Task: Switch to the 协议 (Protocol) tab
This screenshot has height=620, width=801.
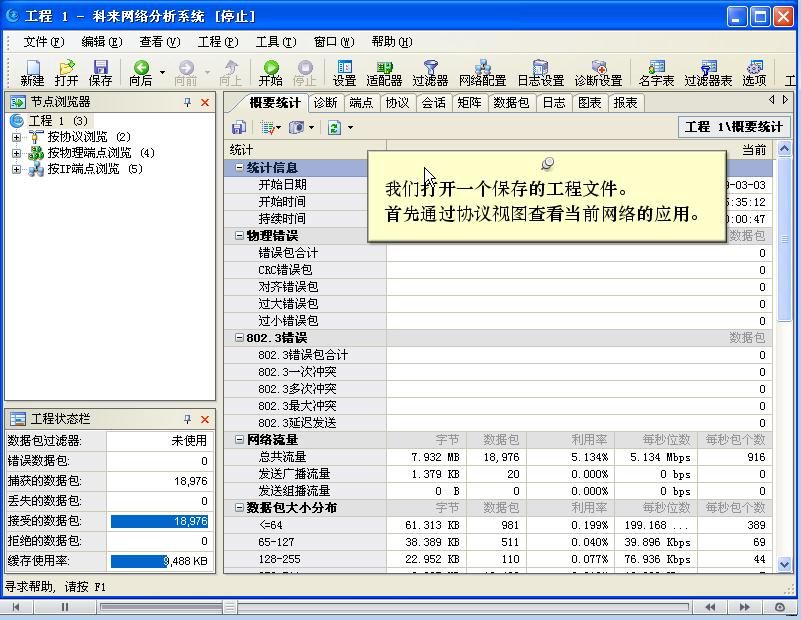Action: point(397,102)
